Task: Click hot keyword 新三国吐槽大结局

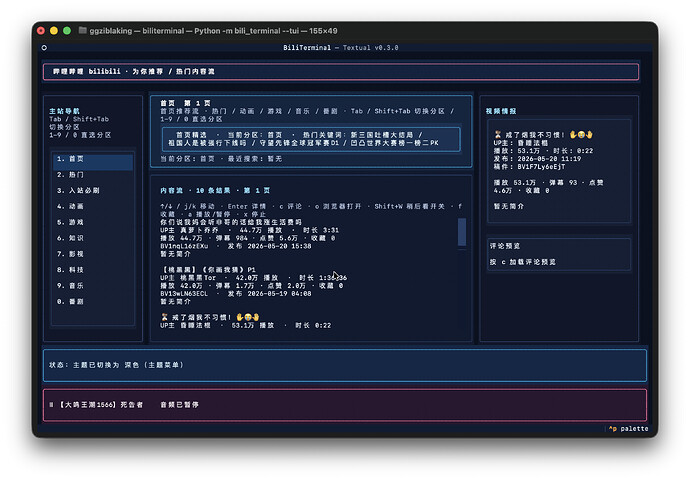Action: (382, 135)
